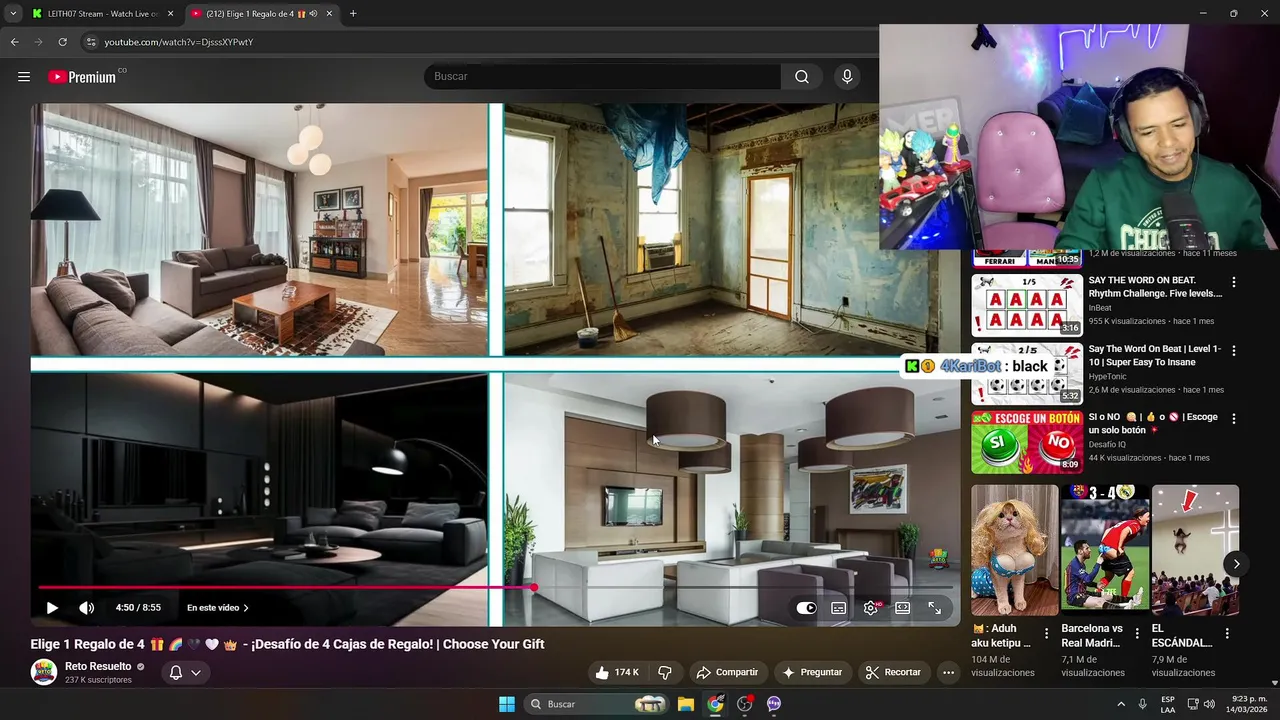Open the ESP LAA language switcher
The image size is (1280, 720).
(1168, 704)
